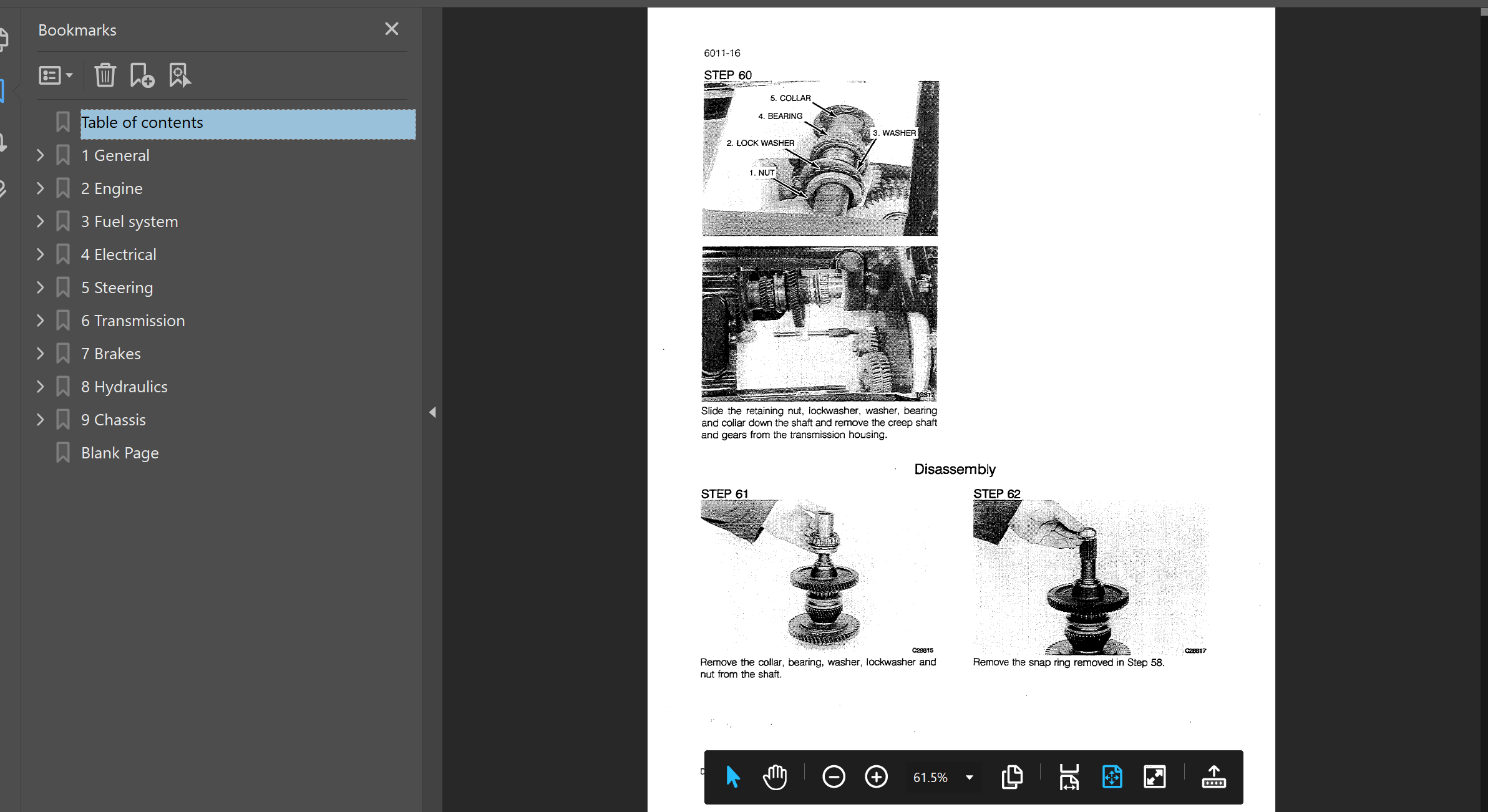The image size is (1488, 812).
Task: Select the Blank Page bookmark
Action: (120, 453)
